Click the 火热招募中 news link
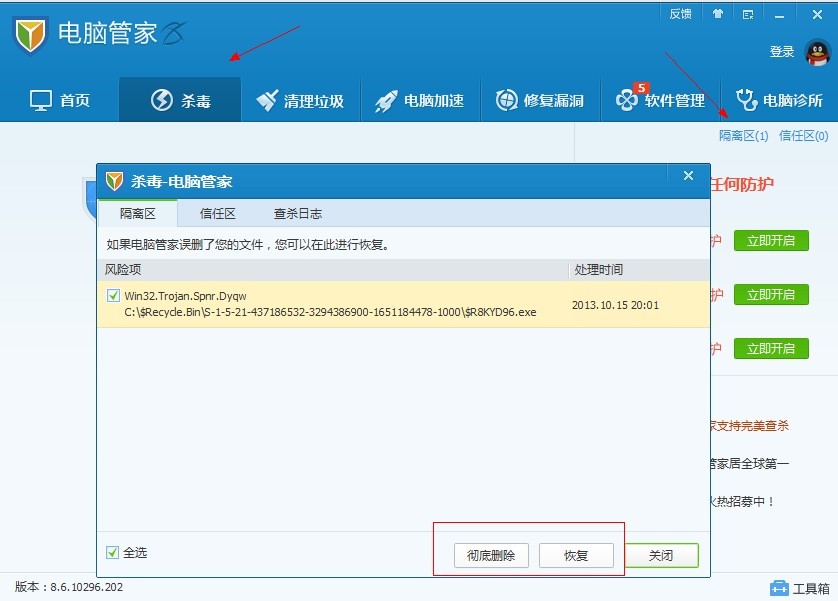The width and height of the screenshot is (838, 601). tap(743, 502)
